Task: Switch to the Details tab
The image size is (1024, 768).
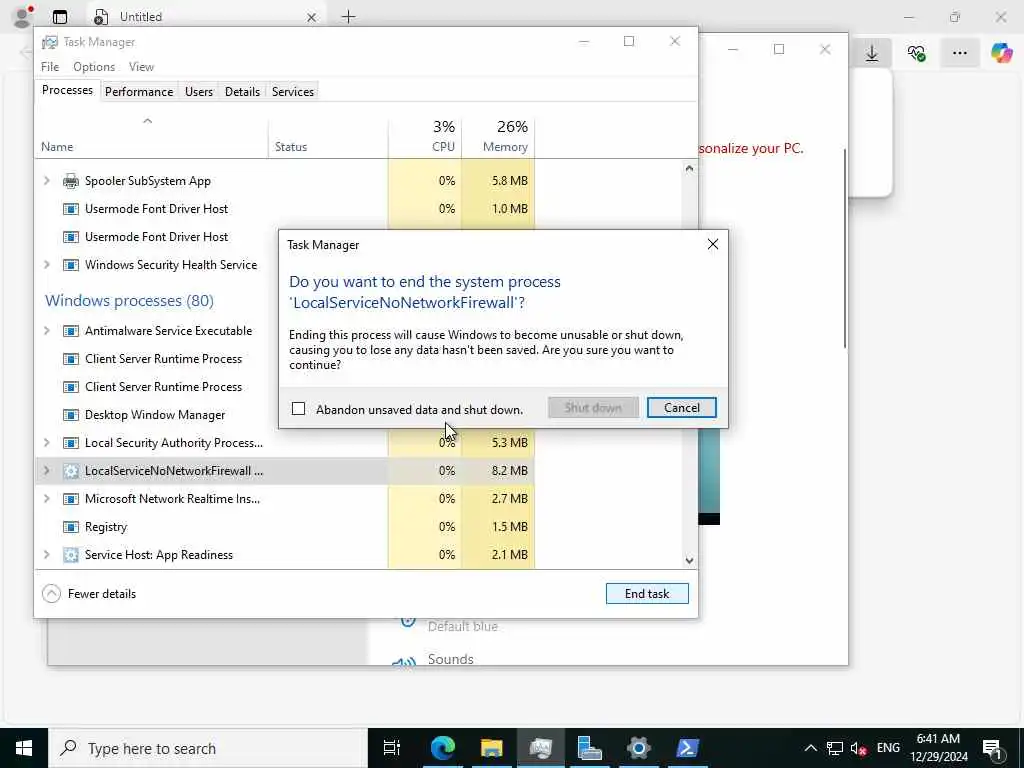Action: point(242,91)
